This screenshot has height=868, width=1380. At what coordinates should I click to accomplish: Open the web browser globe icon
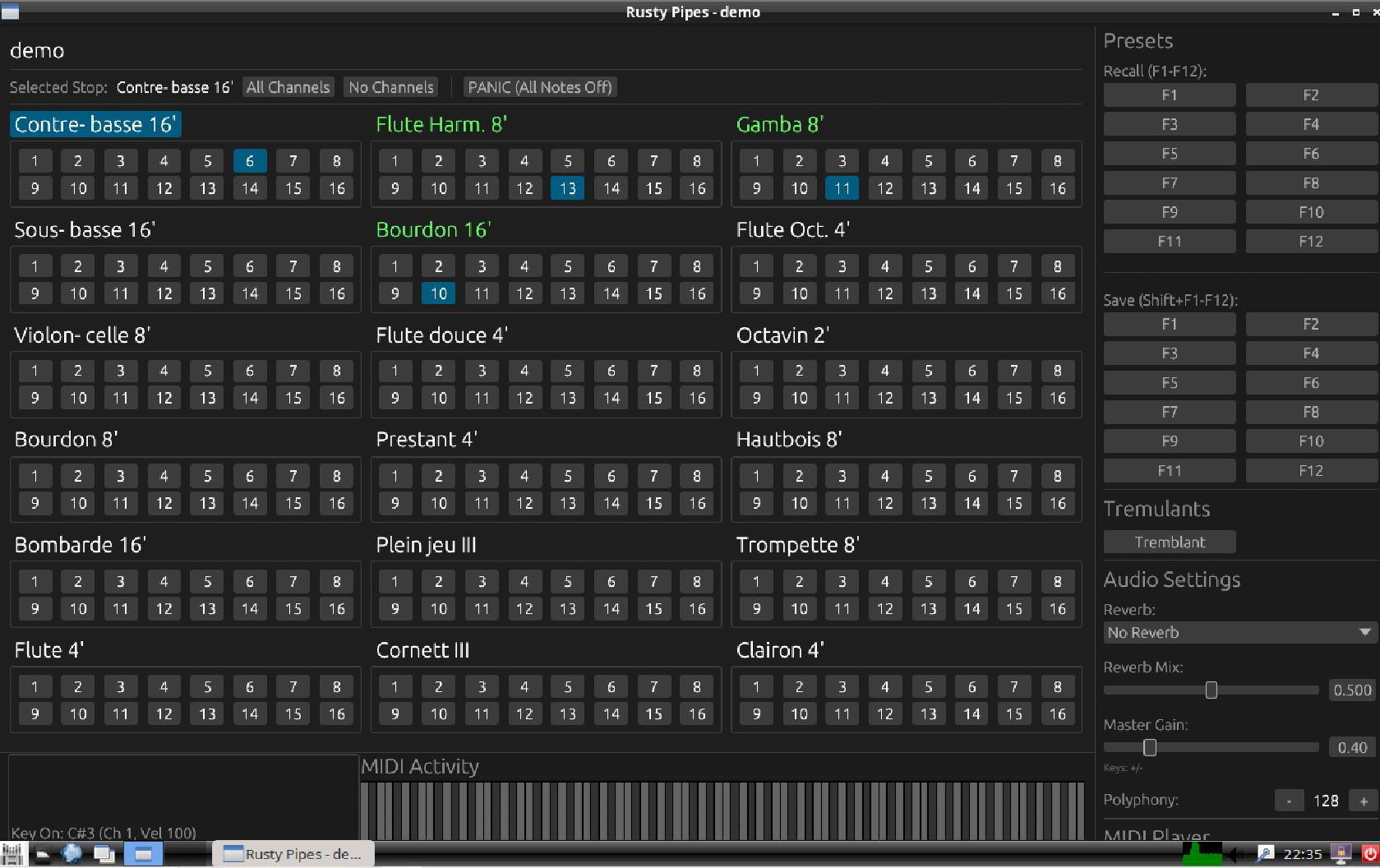[x=72, y=854]
